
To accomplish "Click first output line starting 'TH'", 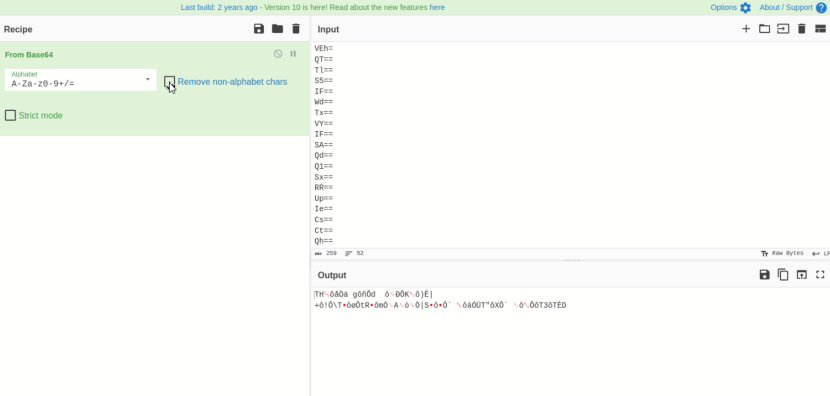I will [x=374, y=294].
